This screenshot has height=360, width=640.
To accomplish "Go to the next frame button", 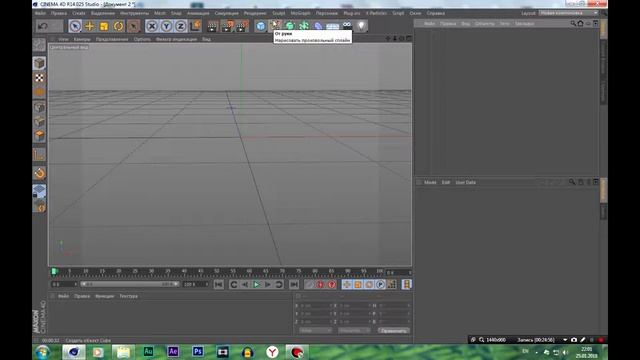I will pos(268,284).
